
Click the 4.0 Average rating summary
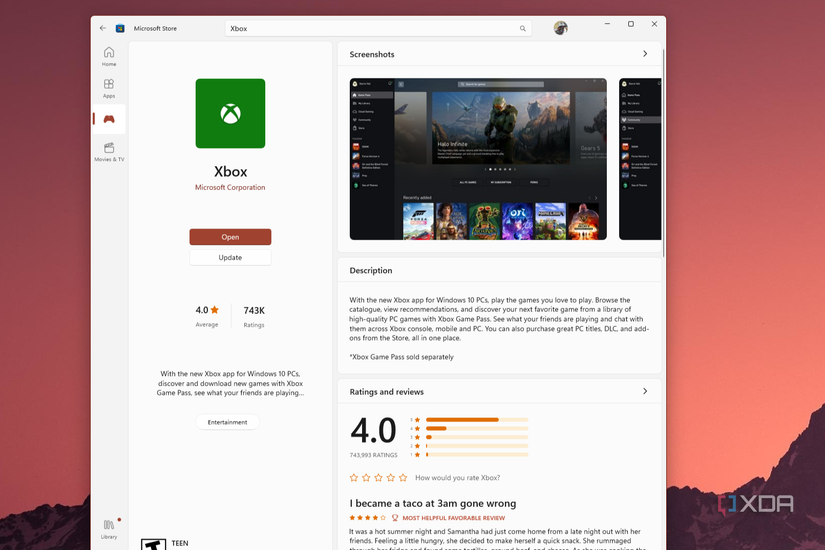tap(207, 316)
